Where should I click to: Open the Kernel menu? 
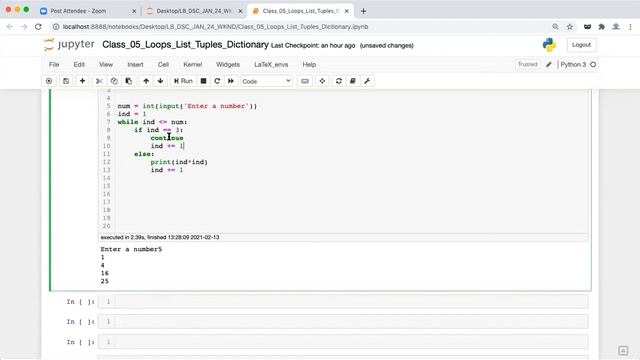(192, 64)
